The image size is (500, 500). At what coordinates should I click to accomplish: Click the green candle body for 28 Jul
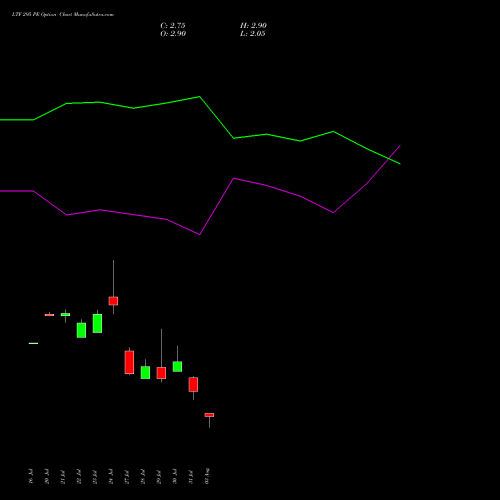coord(145,373)
